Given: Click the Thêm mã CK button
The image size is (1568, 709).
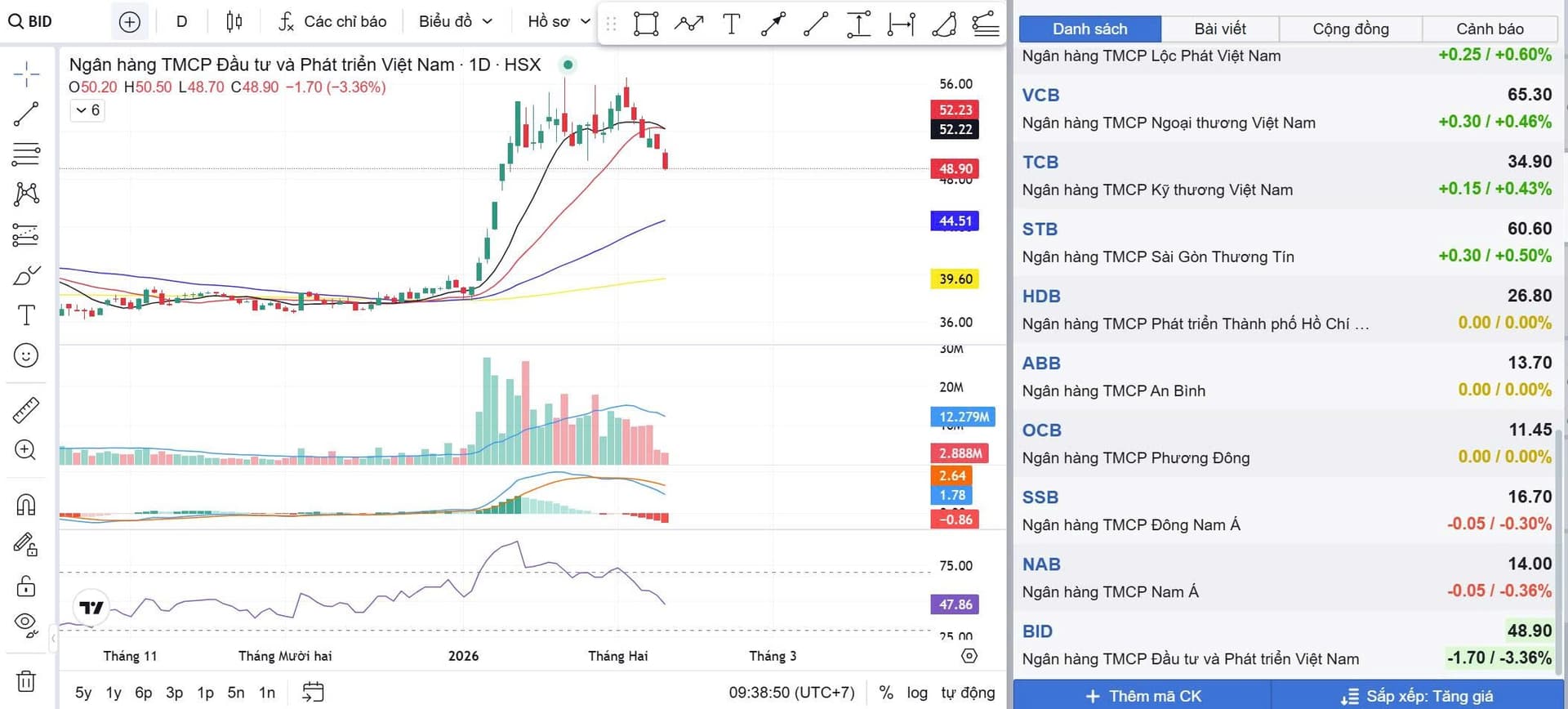Looking at the screenshot, I should click(1143, 696).
